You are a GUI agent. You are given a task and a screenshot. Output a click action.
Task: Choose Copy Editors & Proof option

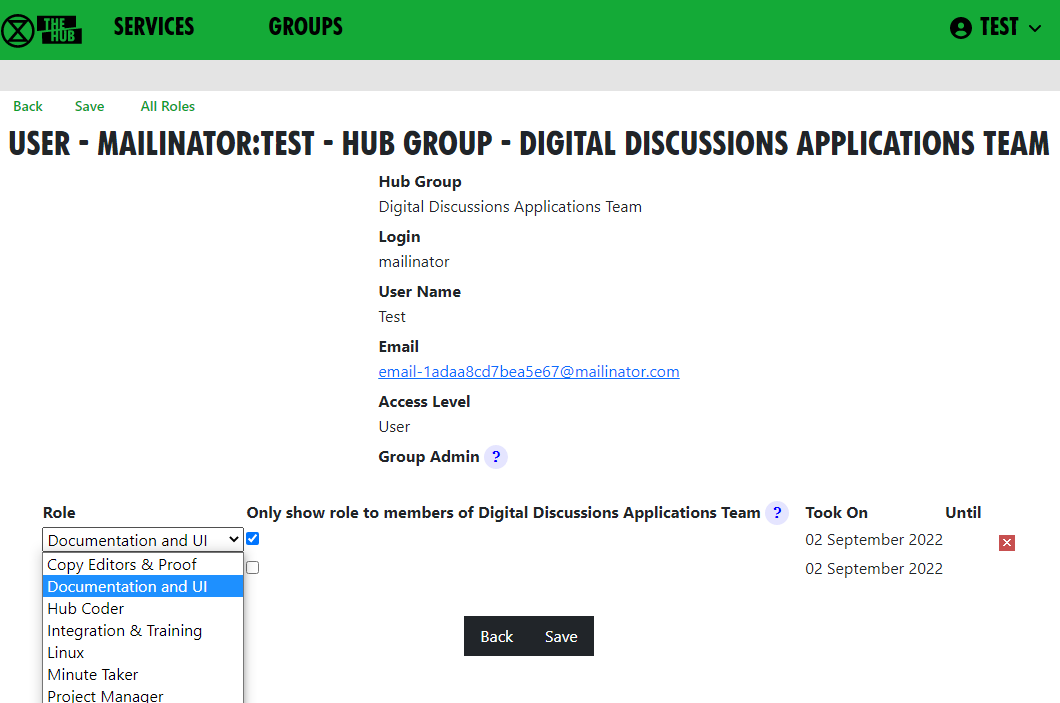pyautogui.click(x=143, y=564)
